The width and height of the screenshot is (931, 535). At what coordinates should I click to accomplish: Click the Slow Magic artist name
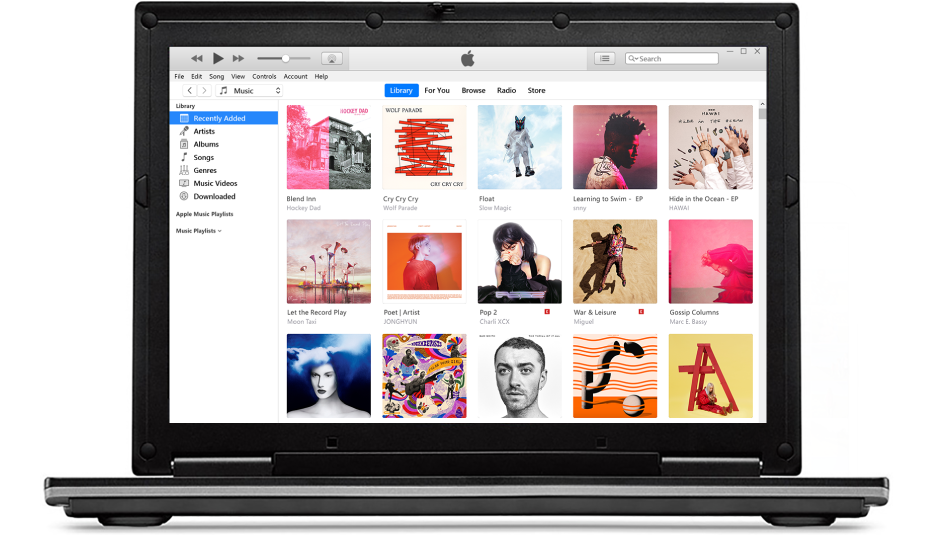495,208
